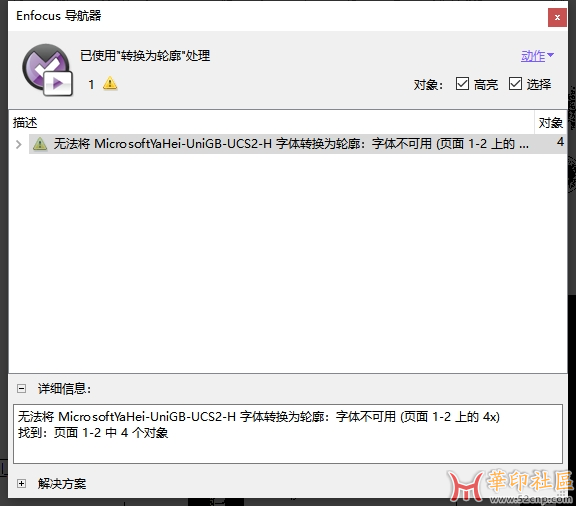Click the 描述 column header

click(25, 122)
